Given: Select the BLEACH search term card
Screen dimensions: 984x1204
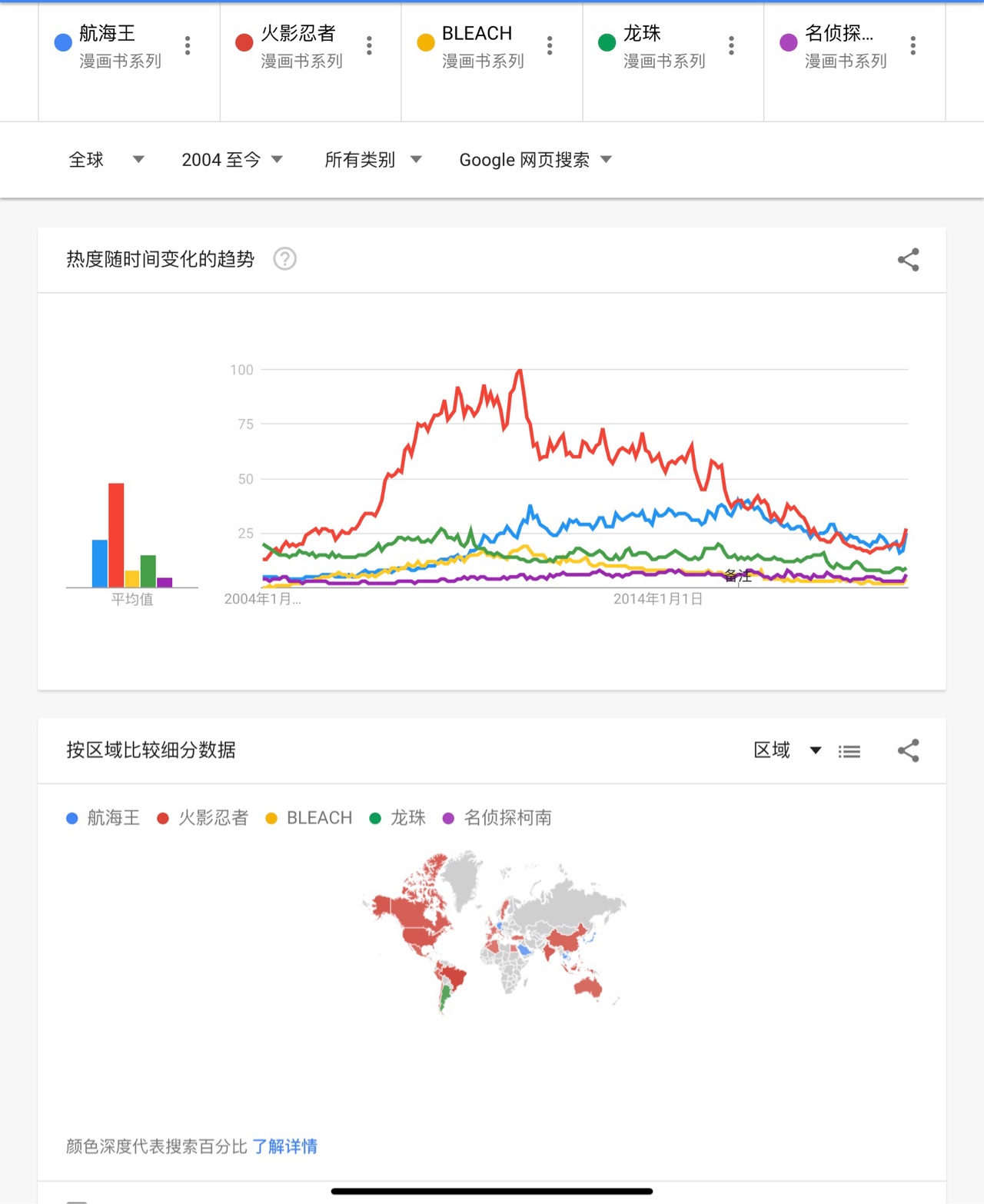Looking at the screenshot, I should 492,62.
